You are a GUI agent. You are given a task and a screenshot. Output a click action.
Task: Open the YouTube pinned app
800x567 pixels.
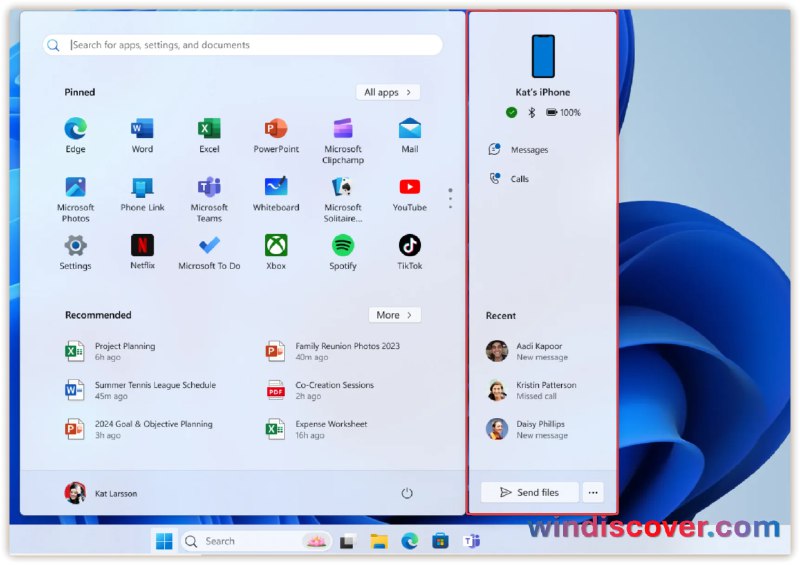410,194
